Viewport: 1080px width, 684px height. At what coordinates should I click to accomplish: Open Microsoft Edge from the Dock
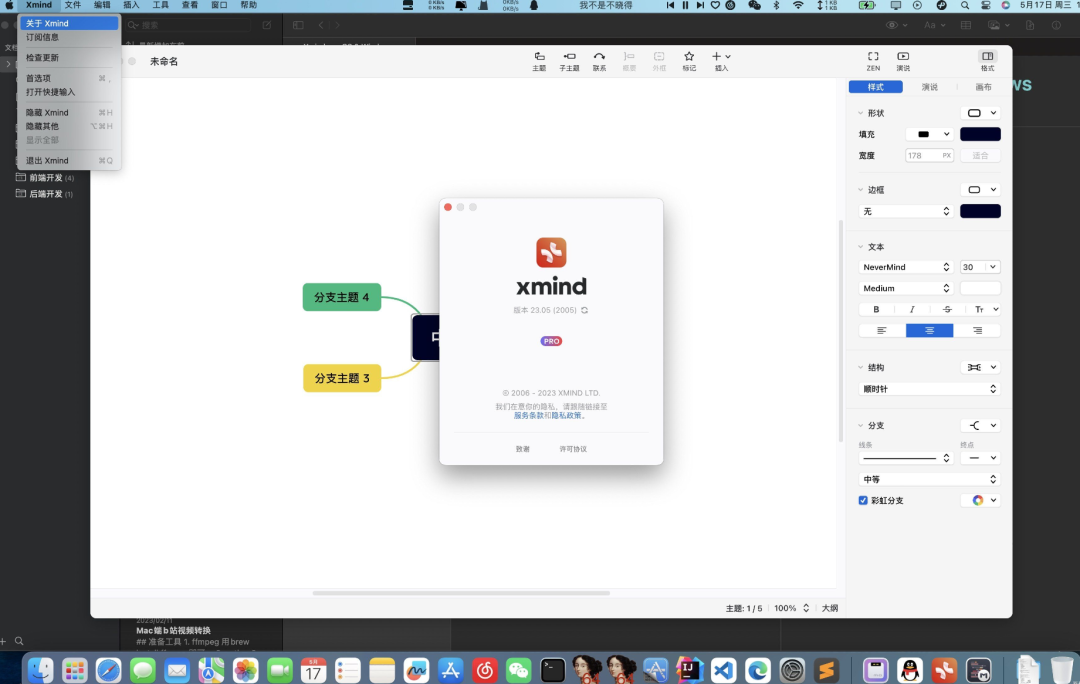coord(758,670)
